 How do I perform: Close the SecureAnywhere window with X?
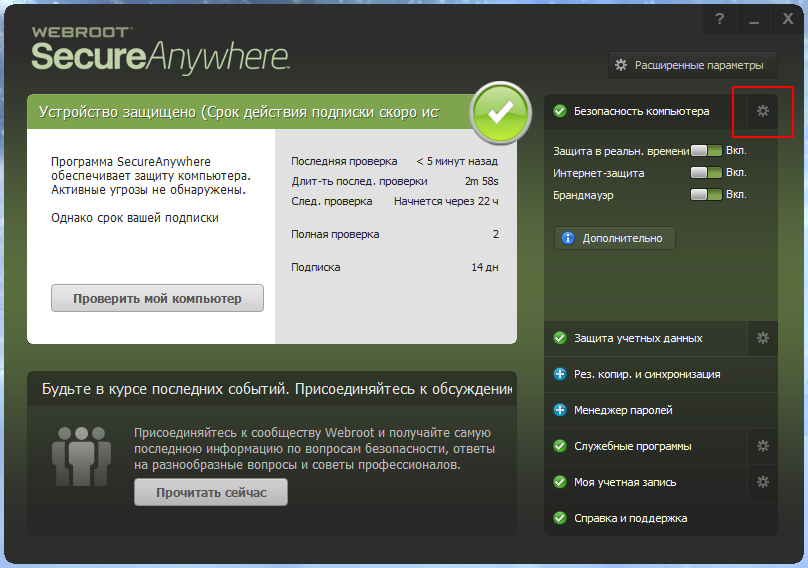coord(788,20)
